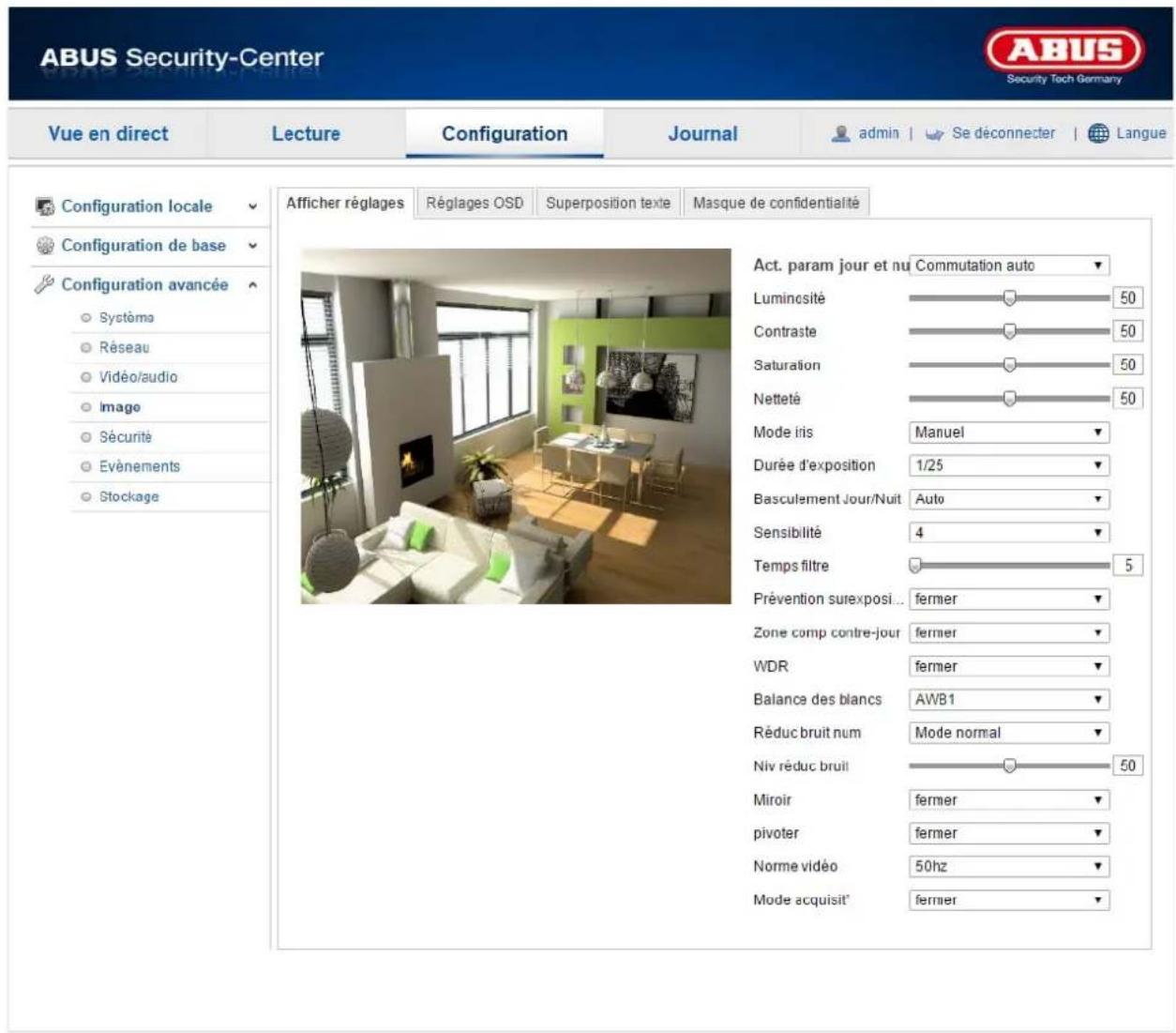Screen dimensions: 1176x1033
Task: Open the Masque de confidentialité tab
Action: point(776,203)
